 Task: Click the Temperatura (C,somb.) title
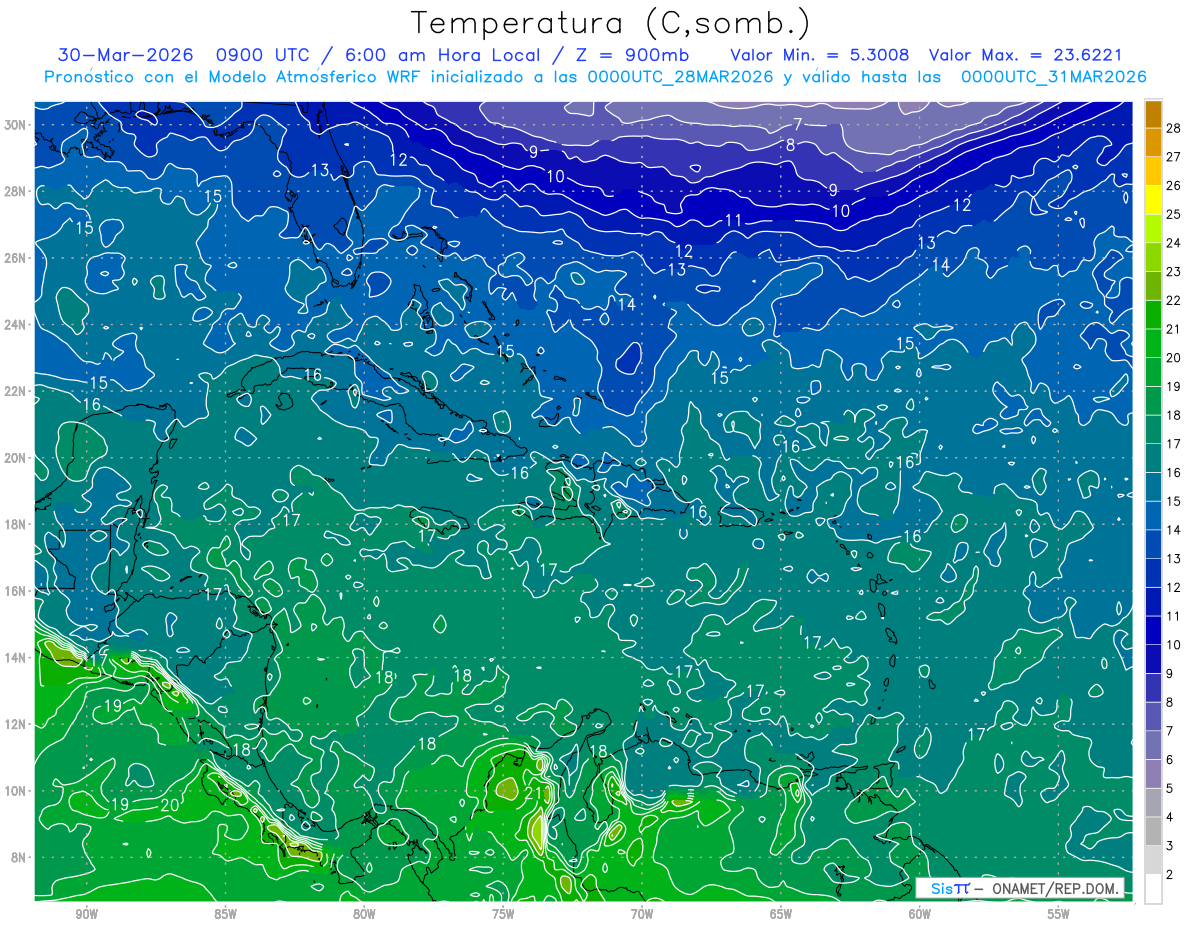612,22
